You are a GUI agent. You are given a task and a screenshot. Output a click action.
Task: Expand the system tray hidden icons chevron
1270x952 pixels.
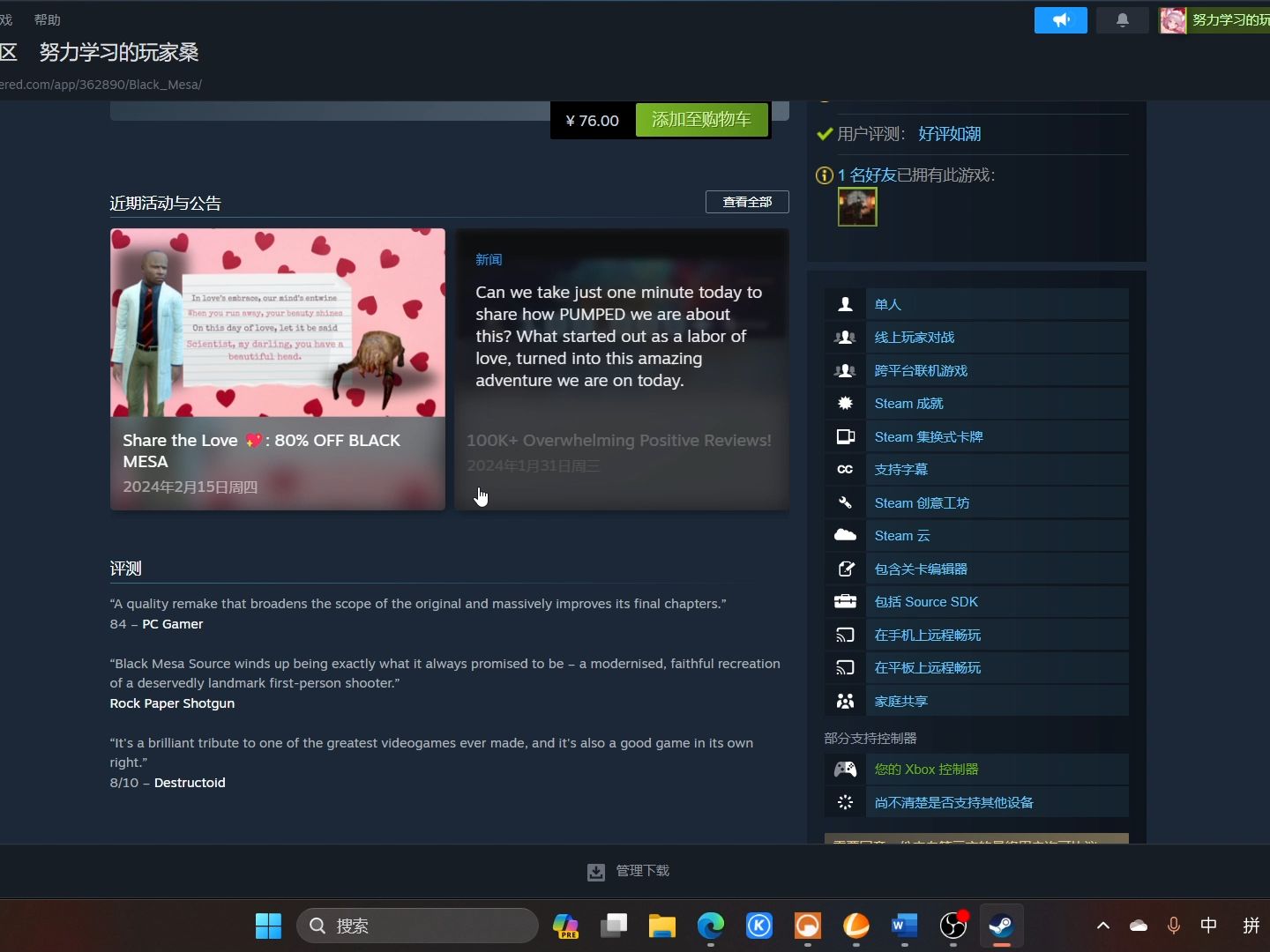click(1103, 926)
